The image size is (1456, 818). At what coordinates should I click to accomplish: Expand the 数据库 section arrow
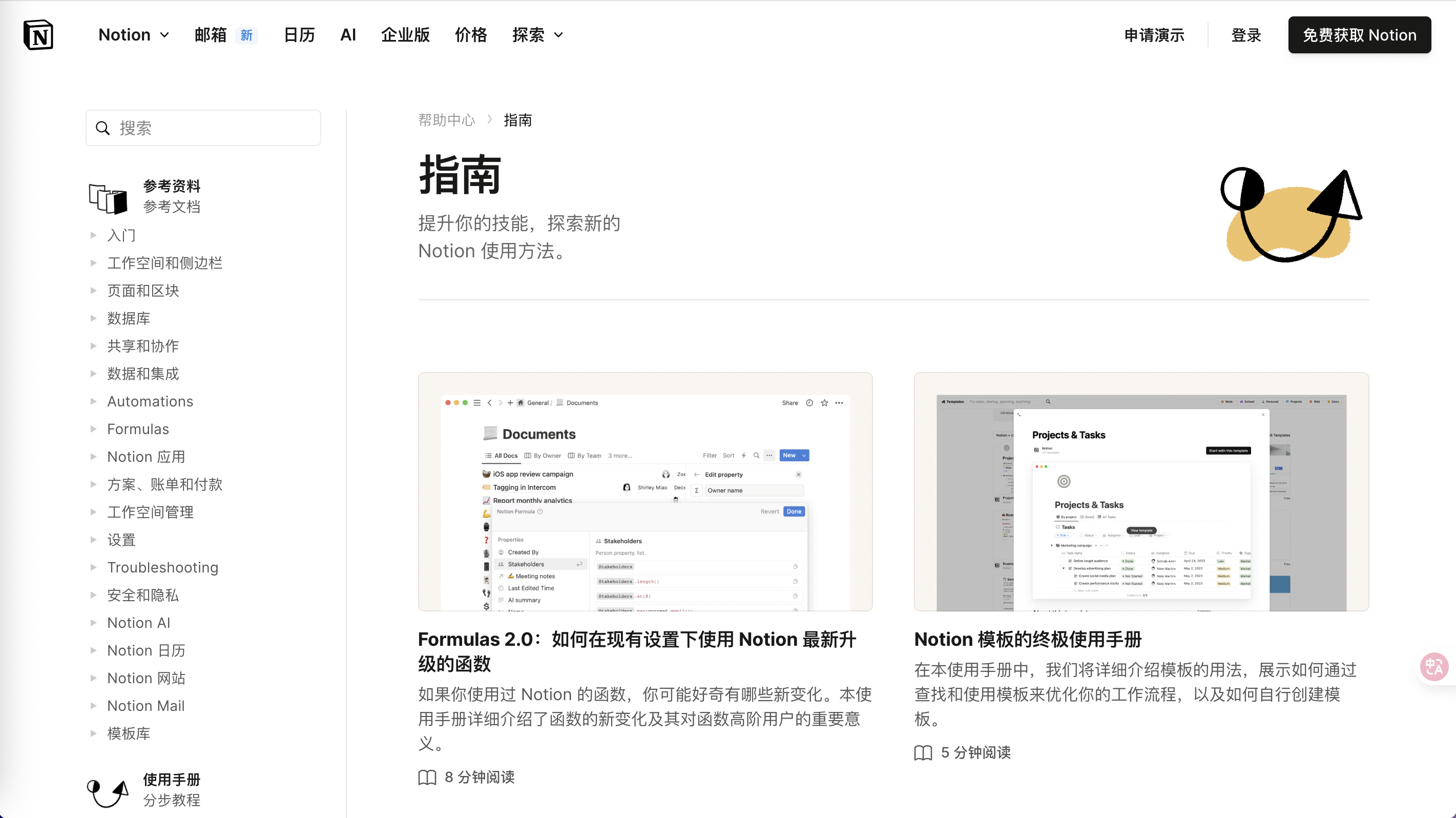click(x=94, y=318)
